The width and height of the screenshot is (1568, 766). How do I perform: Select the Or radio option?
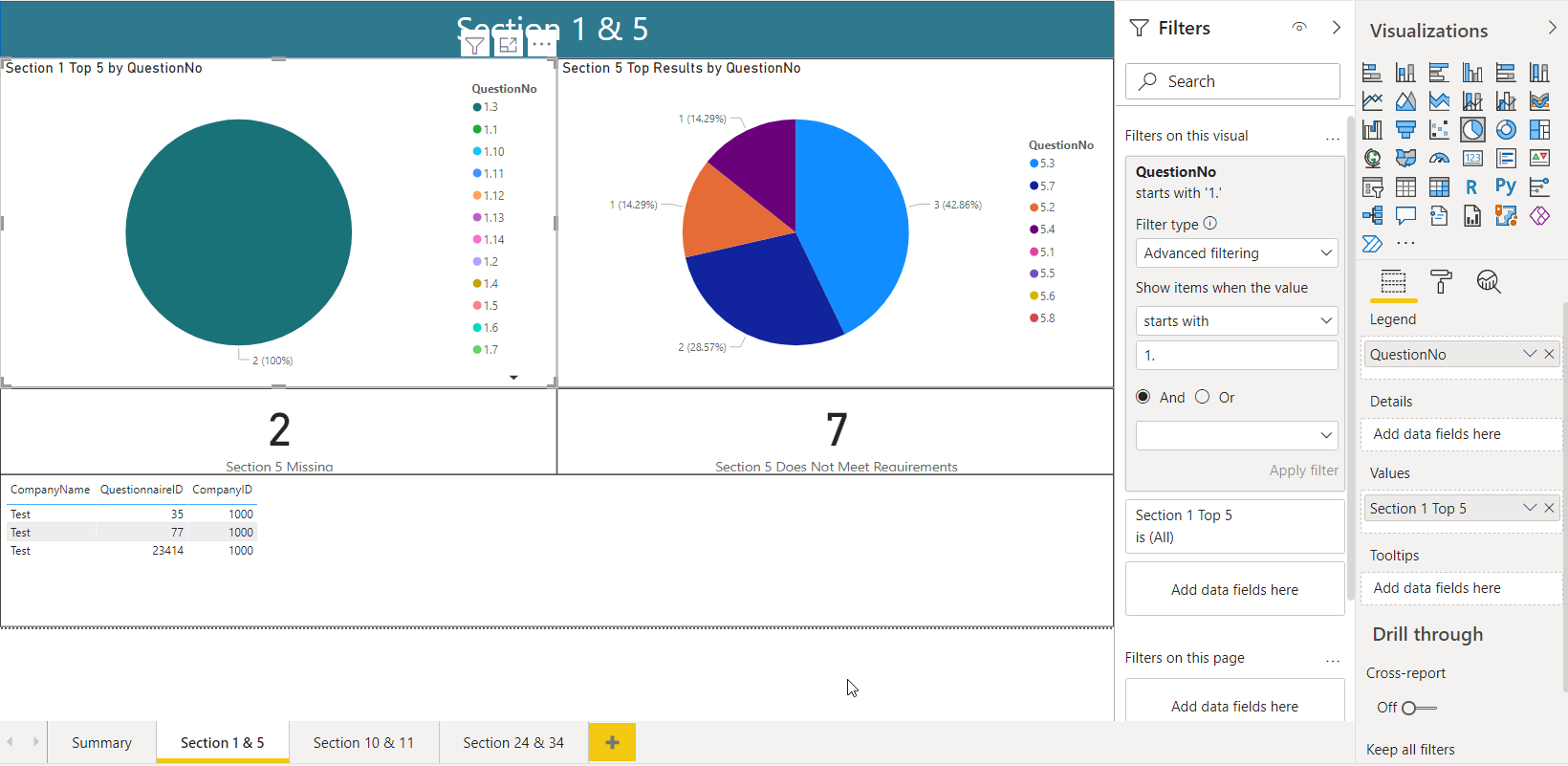point(1203,397)
